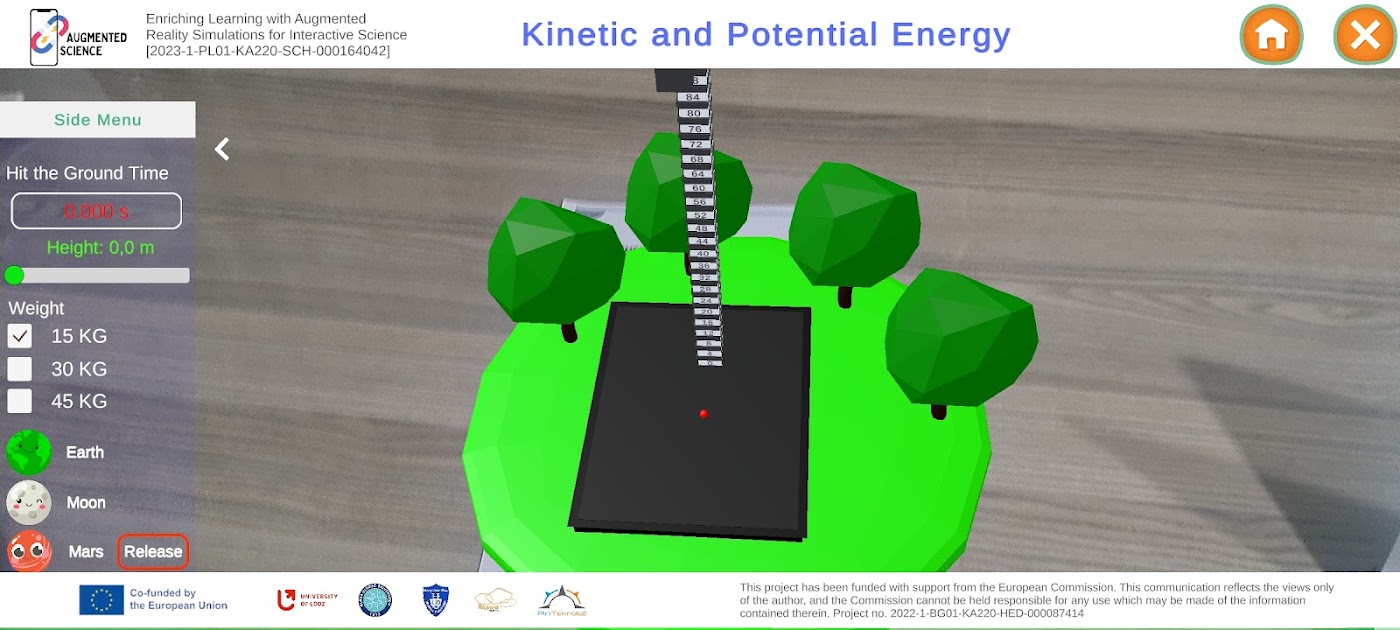Viewport: 1400px width, 630px height.
Task: Select the Mars planet icon
Action: pyautogui.click(x=29, y=551)
